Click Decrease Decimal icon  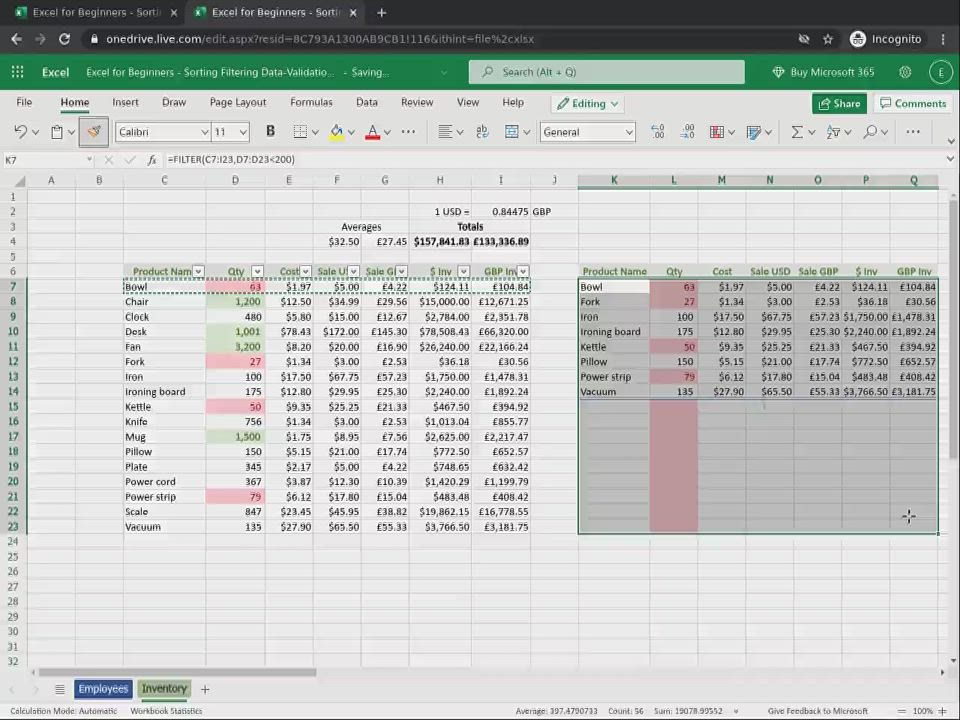(x=688, y=132)
